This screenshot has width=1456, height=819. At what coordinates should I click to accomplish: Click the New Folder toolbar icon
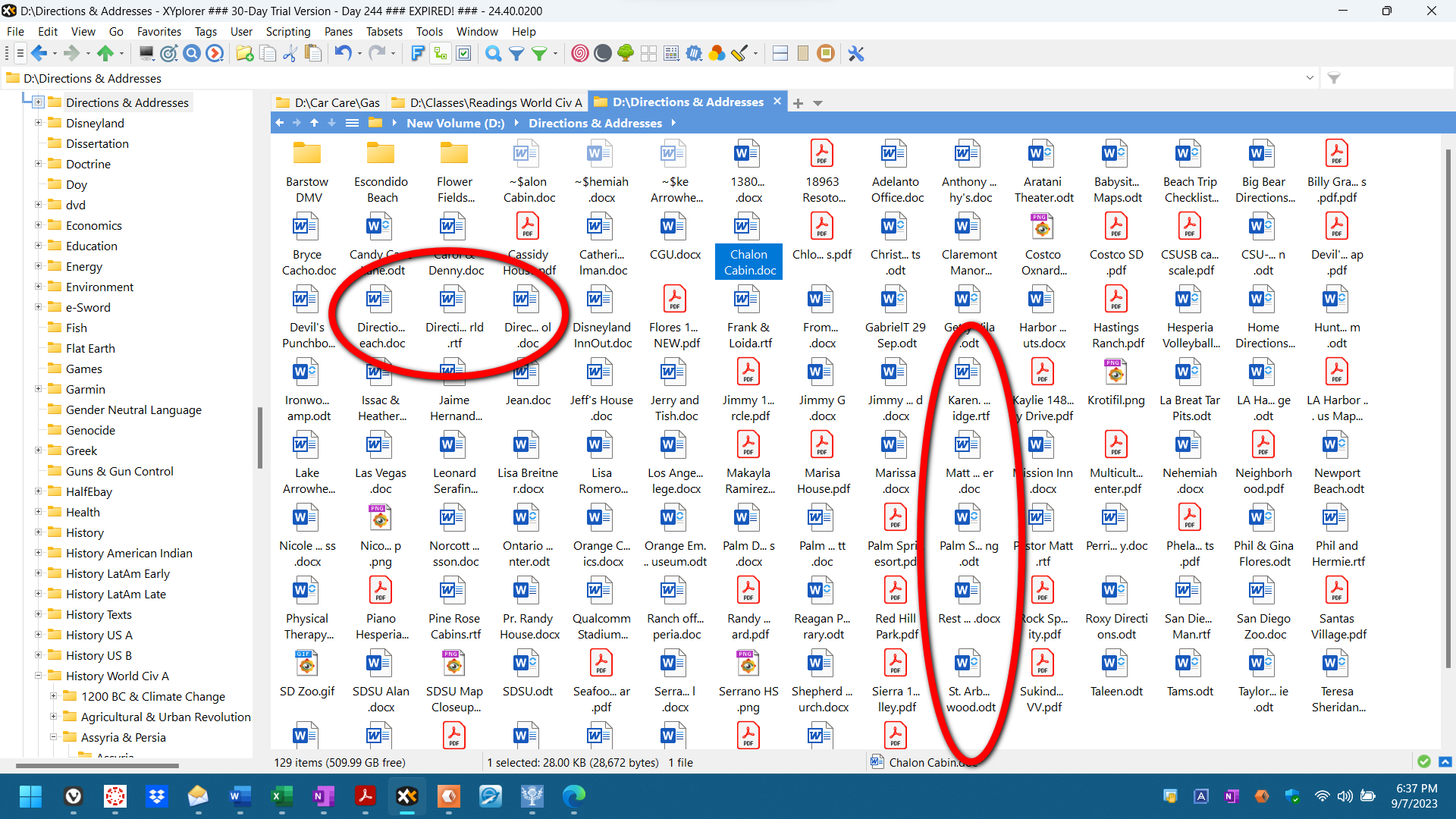[244, 53]
